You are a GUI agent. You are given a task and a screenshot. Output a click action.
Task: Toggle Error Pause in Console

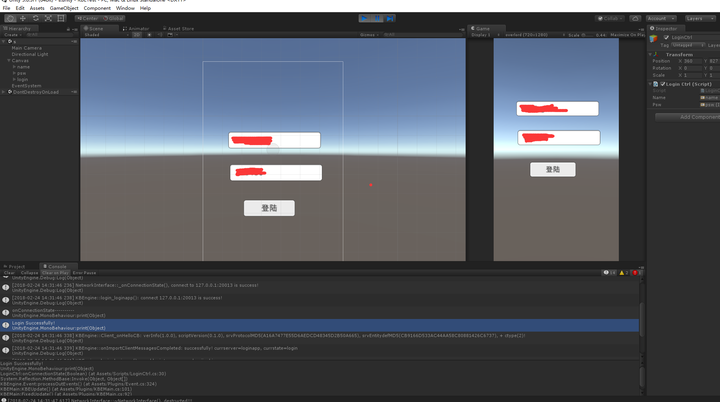[84, 273]
